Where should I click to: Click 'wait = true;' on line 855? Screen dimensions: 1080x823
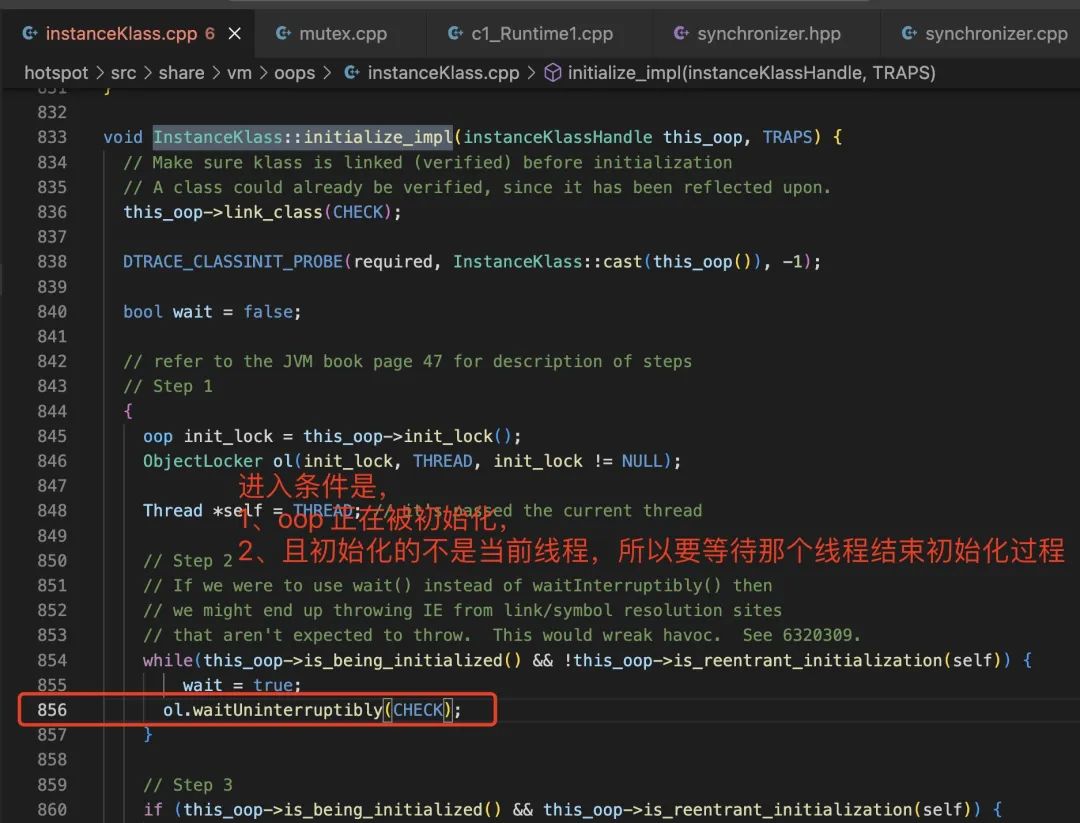242,685
